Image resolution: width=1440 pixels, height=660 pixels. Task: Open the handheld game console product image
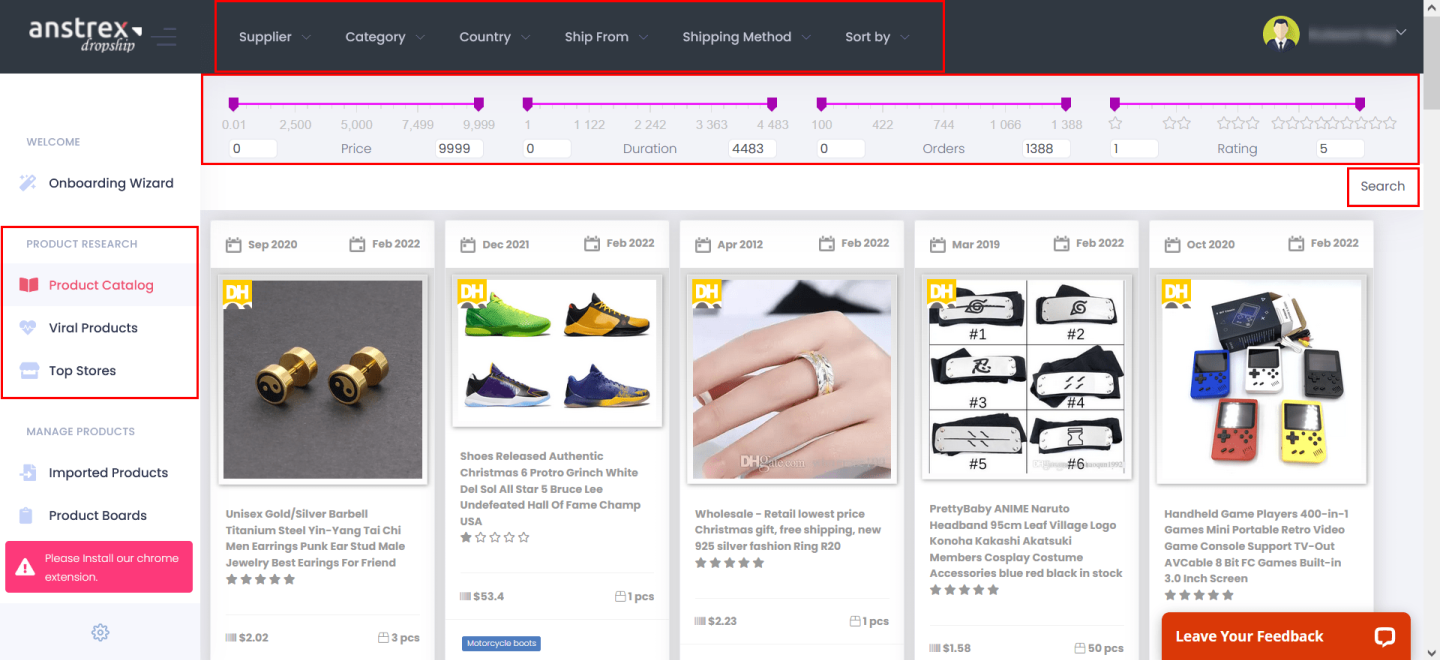pos(1259,380)
